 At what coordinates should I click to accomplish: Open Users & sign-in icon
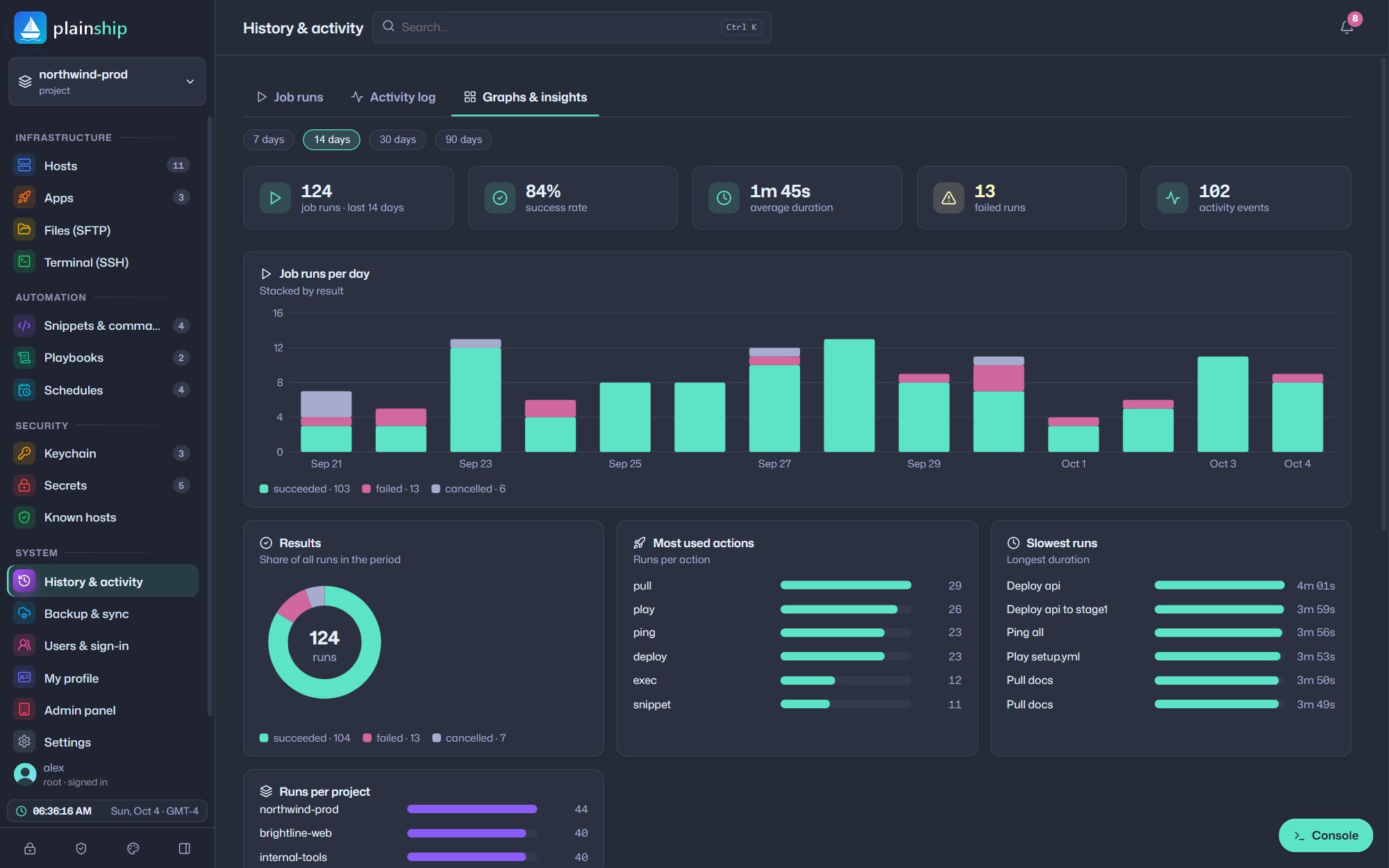pyautogui.click(x=24, y=646)
